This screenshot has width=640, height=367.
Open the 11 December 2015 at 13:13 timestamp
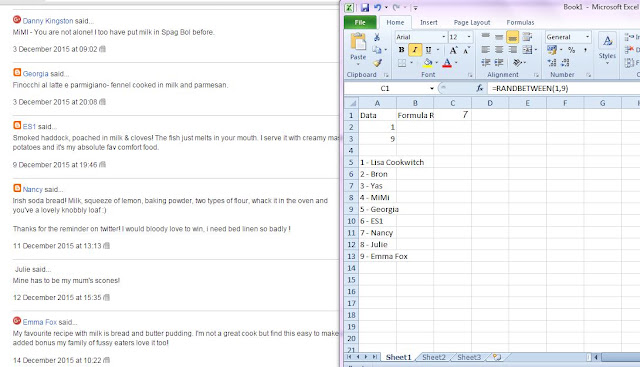point(57,246)
